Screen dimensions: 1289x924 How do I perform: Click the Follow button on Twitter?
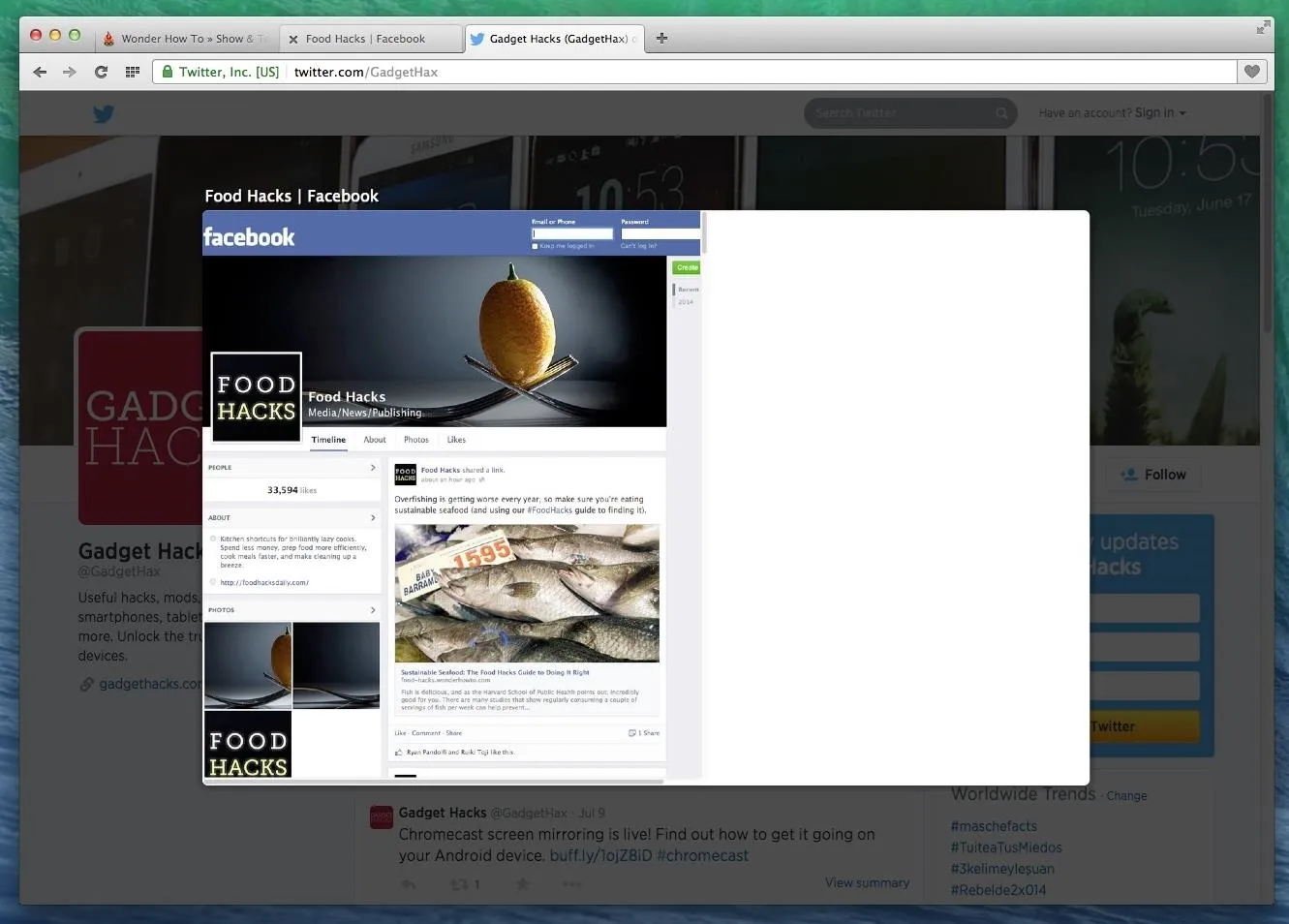click(1153, 475)
